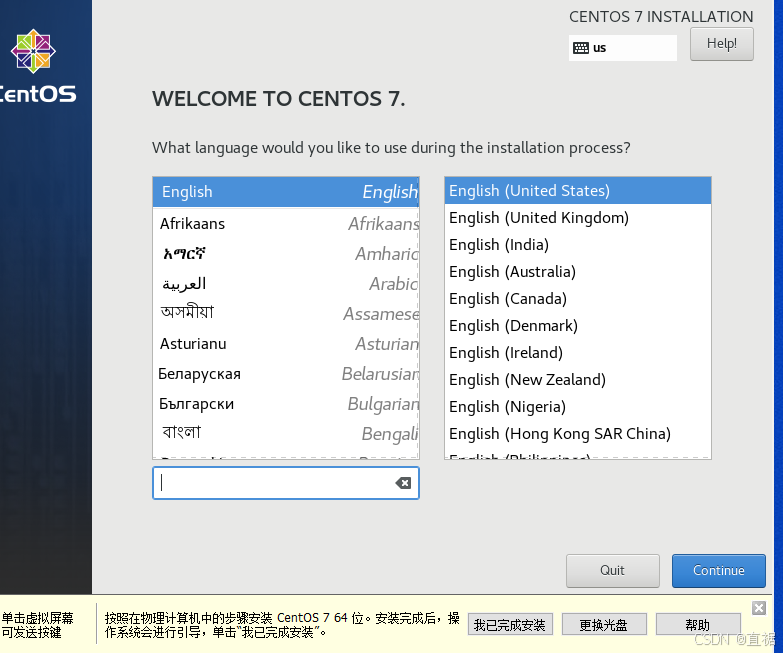Click the 帮助 button in the hint bar

pos(698,625)
